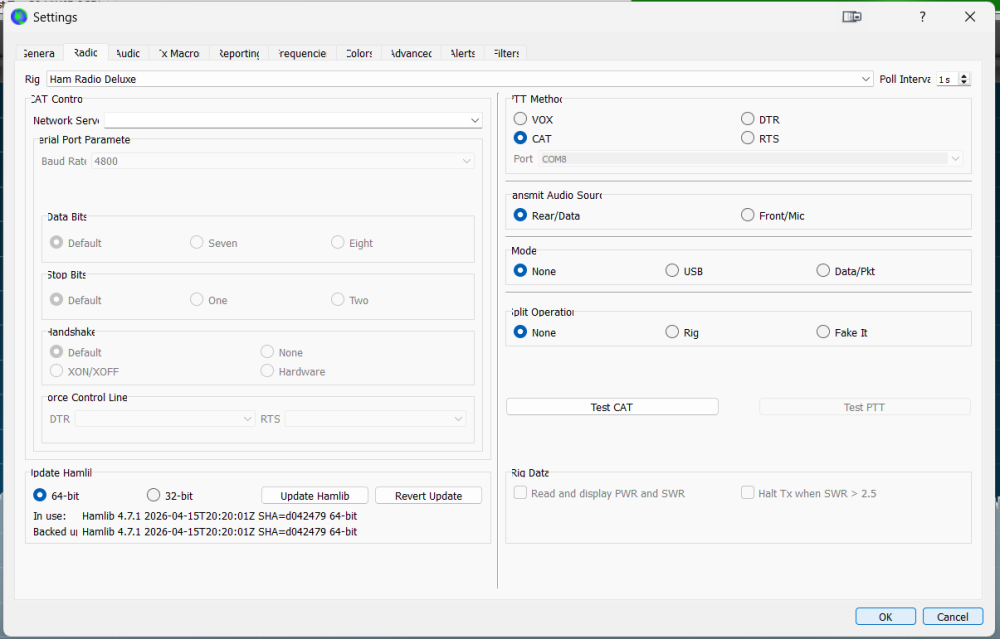Open the Colors tab
1000x639 pixels.
(x=359, y=54)
